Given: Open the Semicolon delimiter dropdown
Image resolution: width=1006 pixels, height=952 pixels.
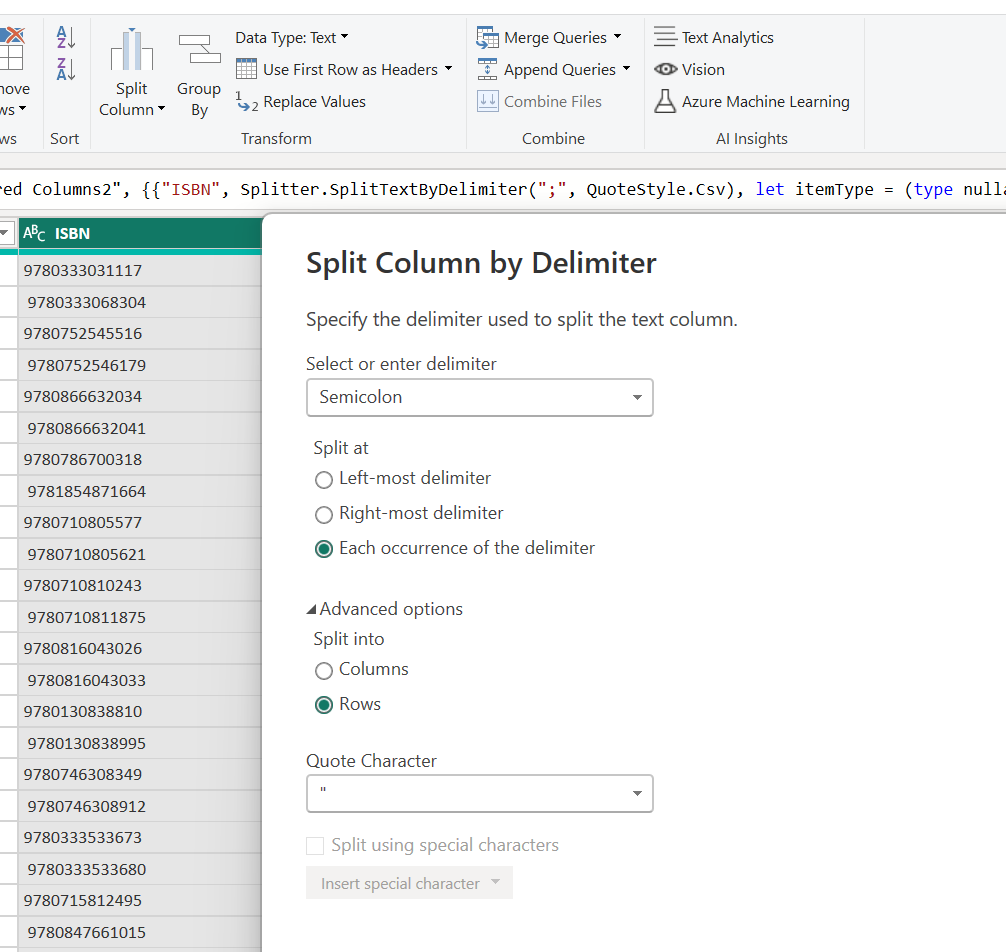Looking at the screenshot, I should pyautogui.click(x=480, y=398).
